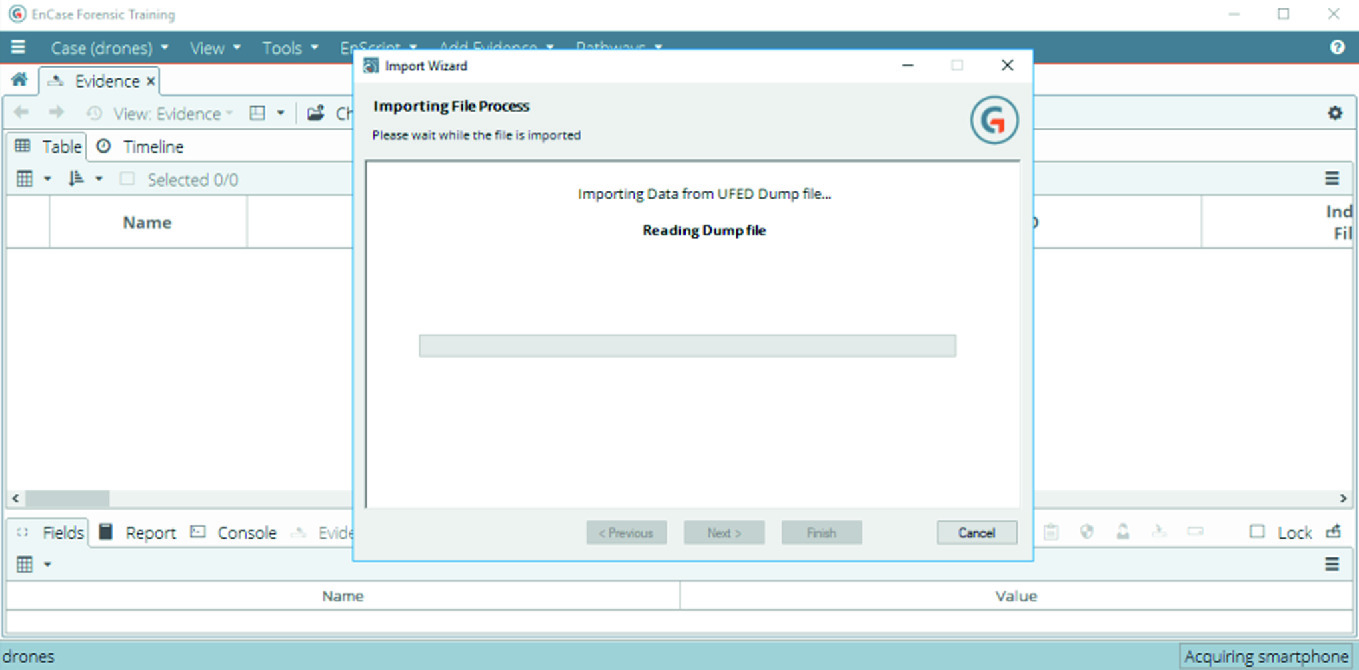This screenshot has height=670, width=1359.
Task: Open the gear settings in Evidence toolbar
Action: 1335,113
